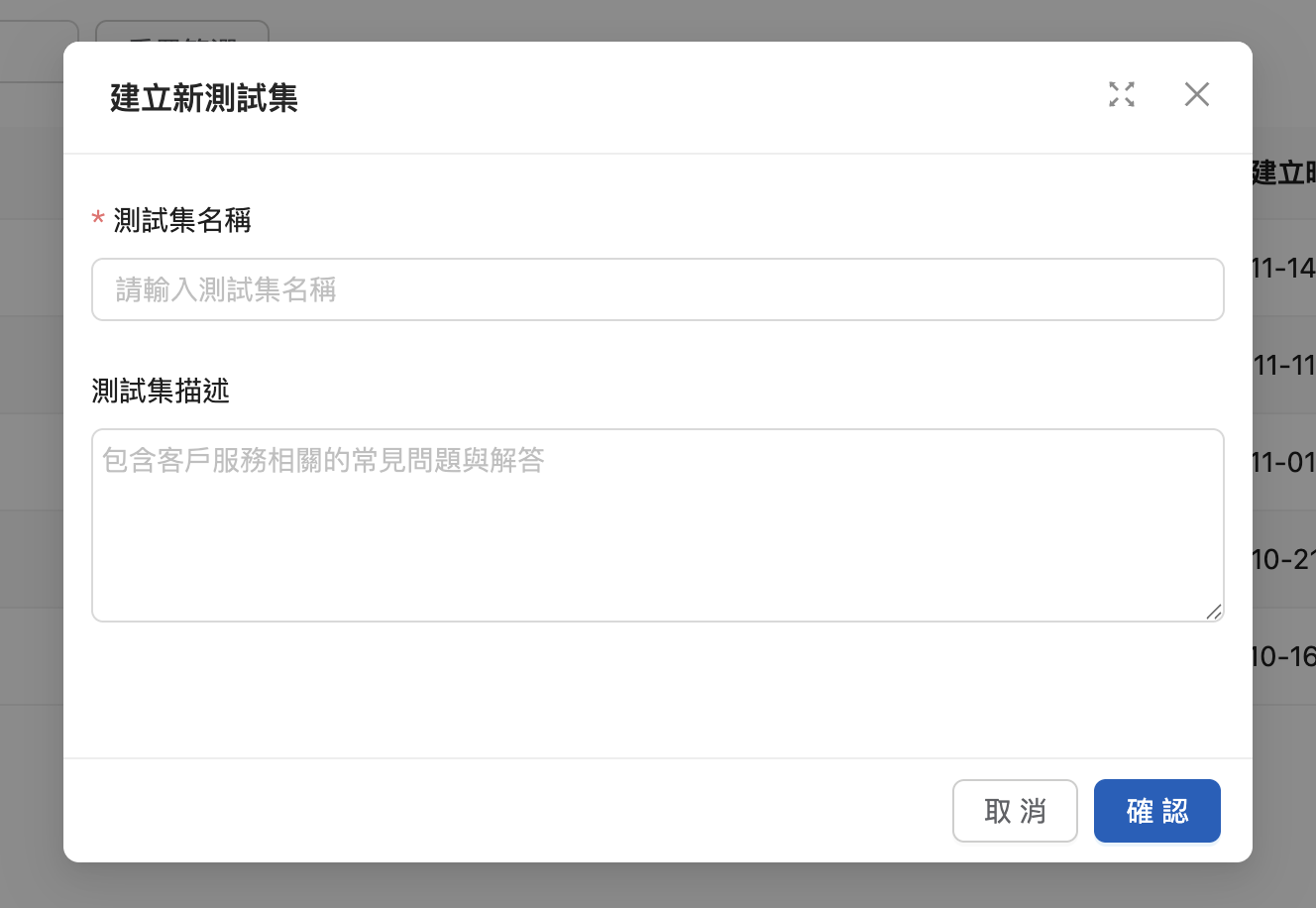Click the 測試集名稱 input field
The height and width of the screenshot is (908, 1316).
[x=657, y=289]
